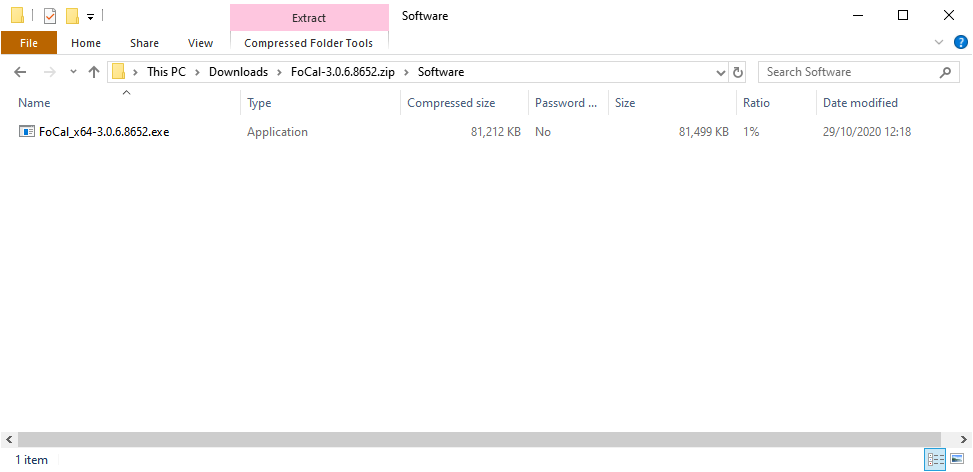Open the File ribbon tab

pyautogui.click(x=29, y=43)
